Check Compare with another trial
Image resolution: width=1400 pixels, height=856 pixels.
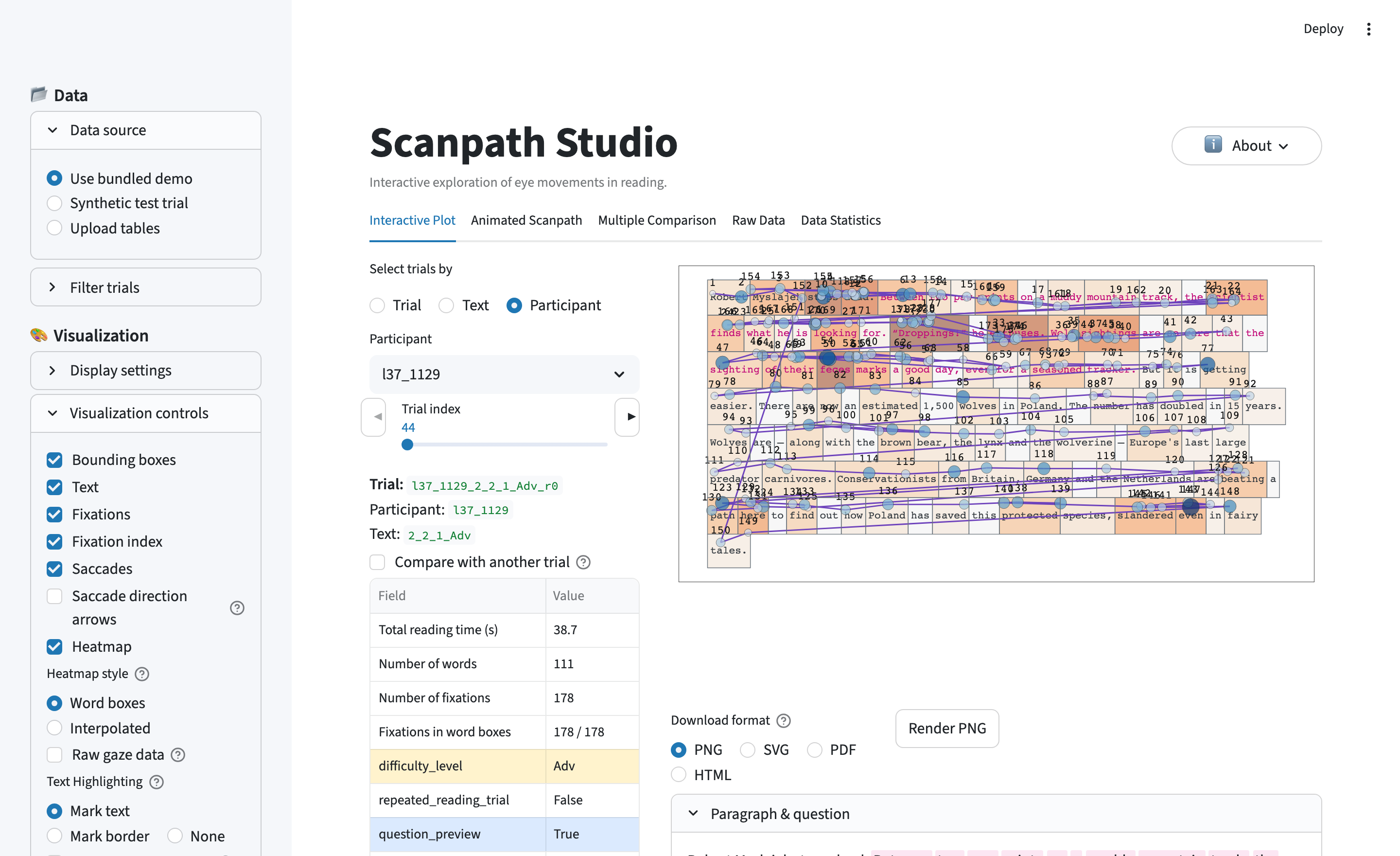click(377, 562)
